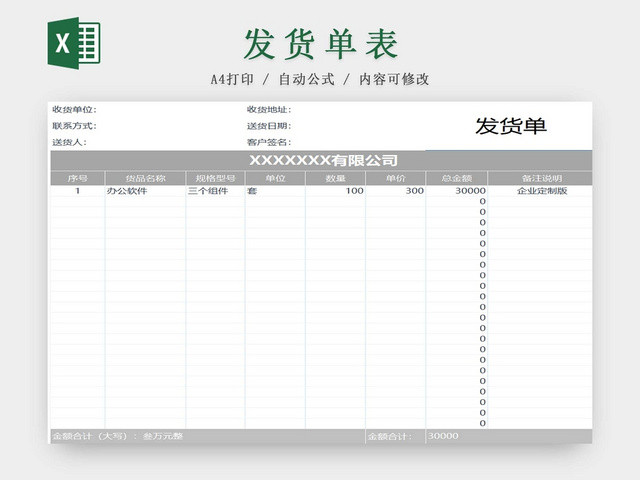Click the 自动公式 subtitle text
This screenshot has width=640, height=480.
[x=307, y=79]
